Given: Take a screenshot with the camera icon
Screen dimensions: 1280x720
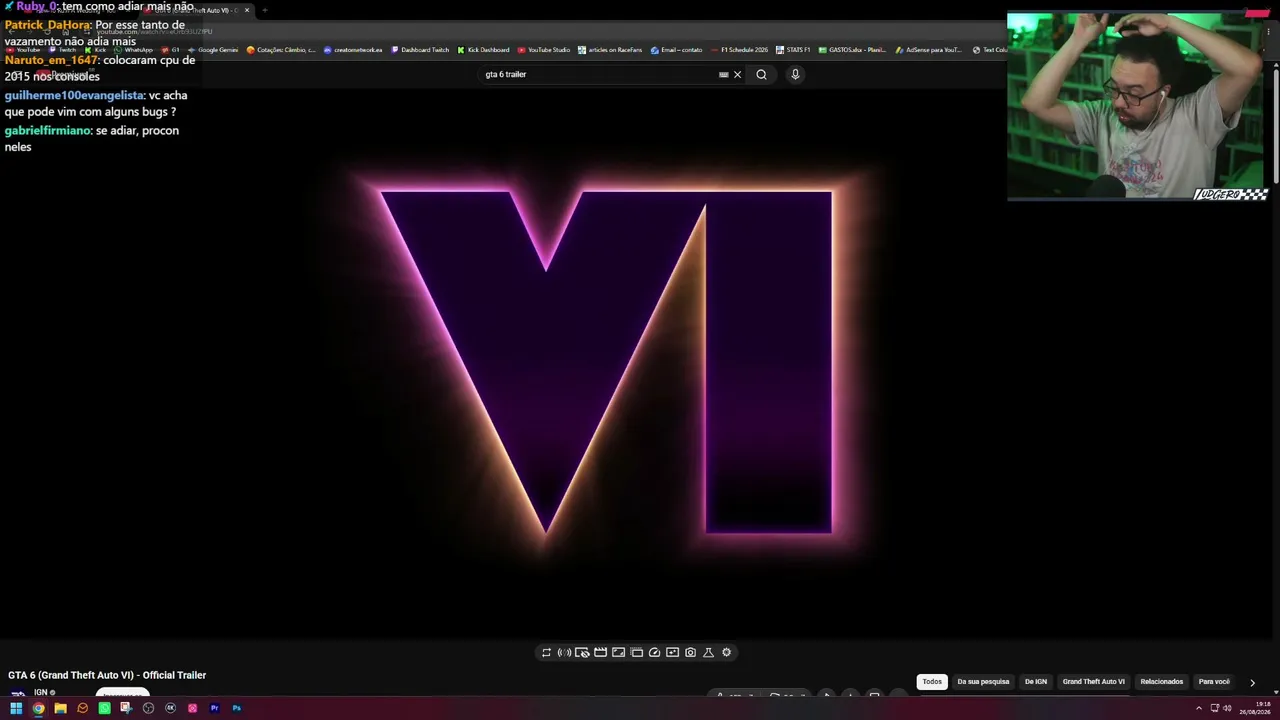Looking at the screenshot, I should (690, 652).
